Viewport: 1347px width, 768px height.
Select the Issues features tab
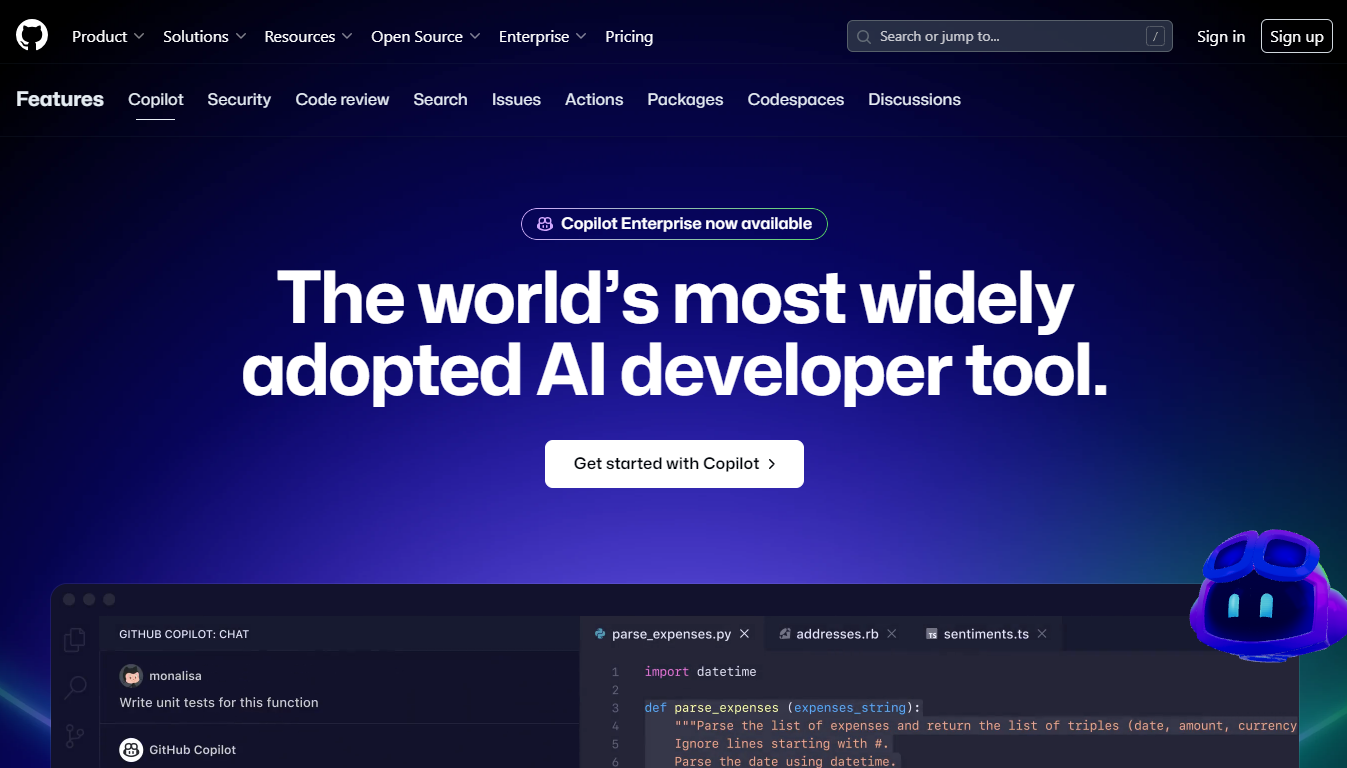pos(516,100)
